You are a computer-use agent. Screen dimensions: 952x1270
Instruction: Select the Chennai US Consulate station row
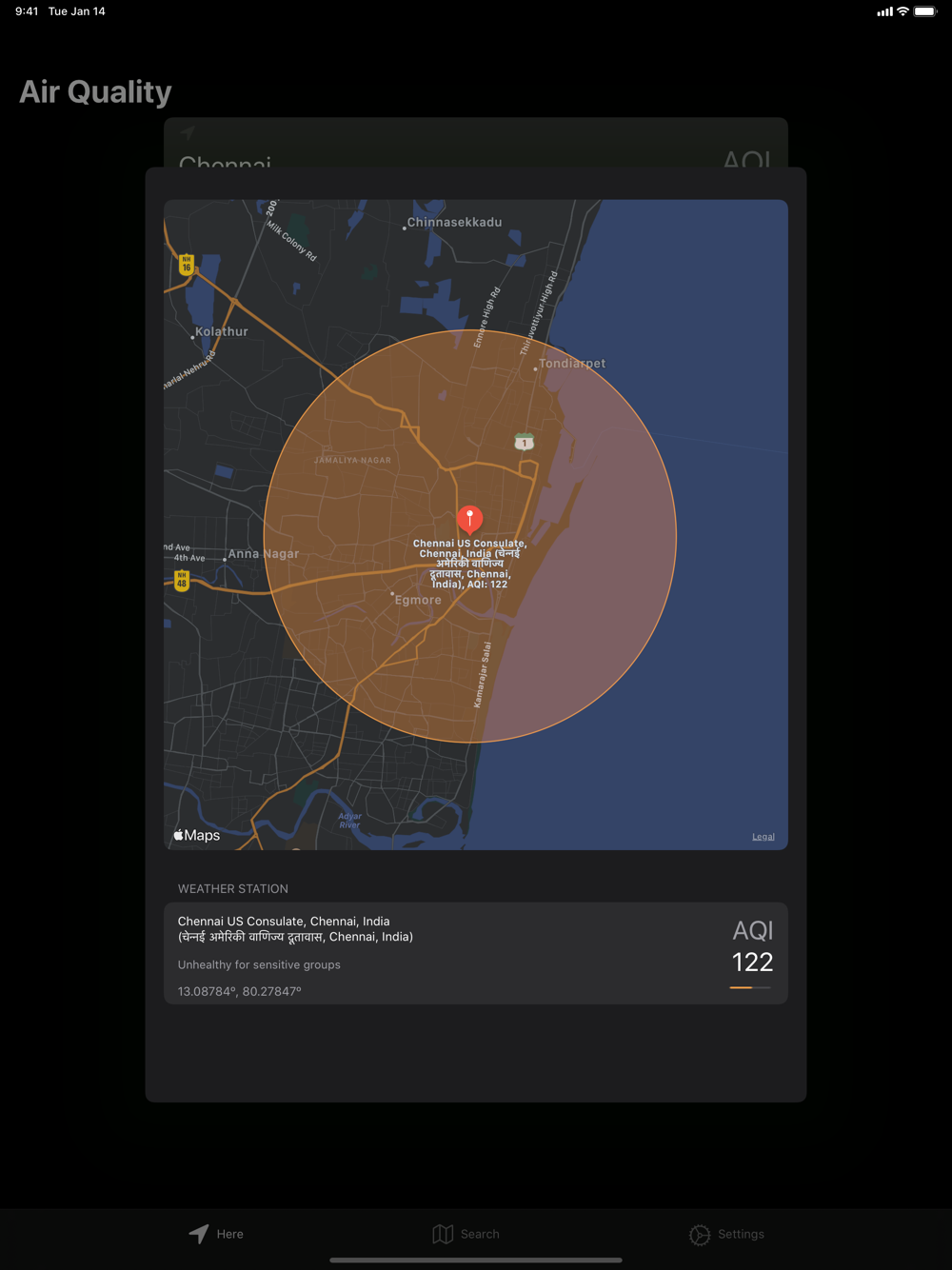coord(476,953)
